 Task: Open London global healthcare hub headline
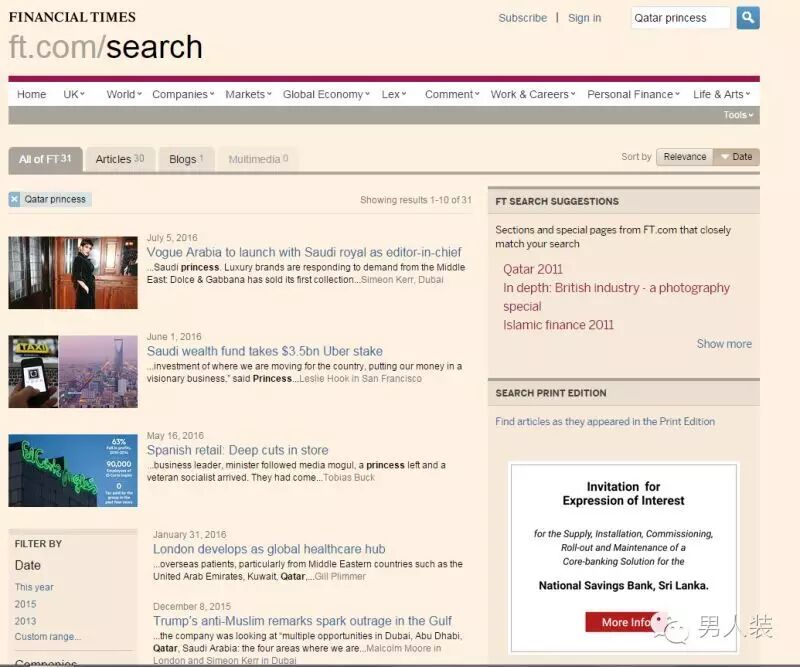(269, 549)
